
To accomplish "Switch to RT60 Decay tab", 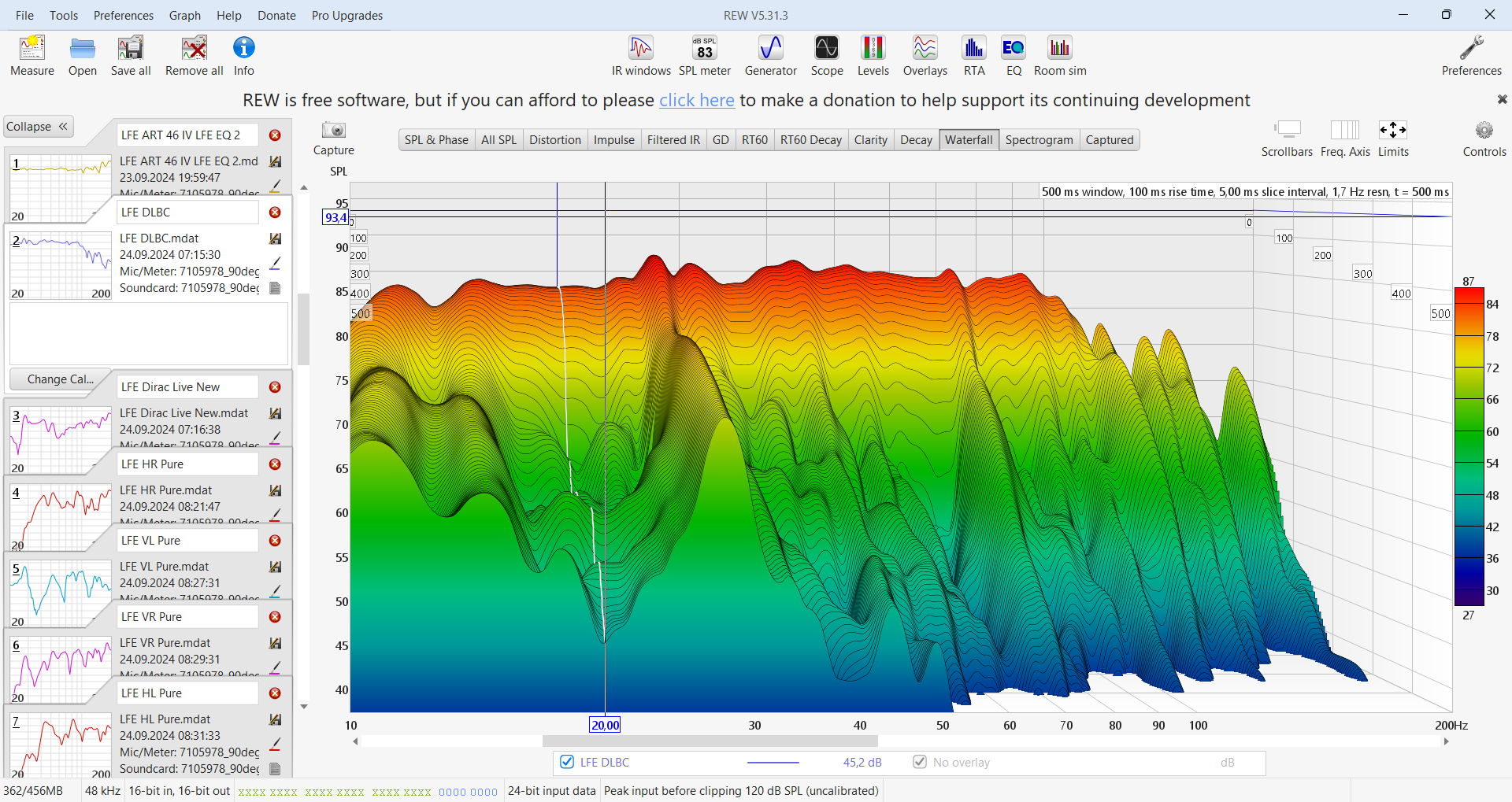I will [811, 139].
